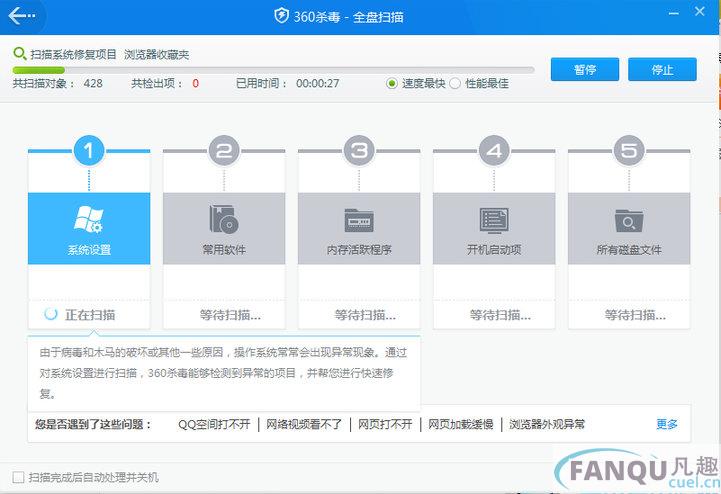Select the 开机启动项 label
Viewport: 721px width, 494px height.
494,250
